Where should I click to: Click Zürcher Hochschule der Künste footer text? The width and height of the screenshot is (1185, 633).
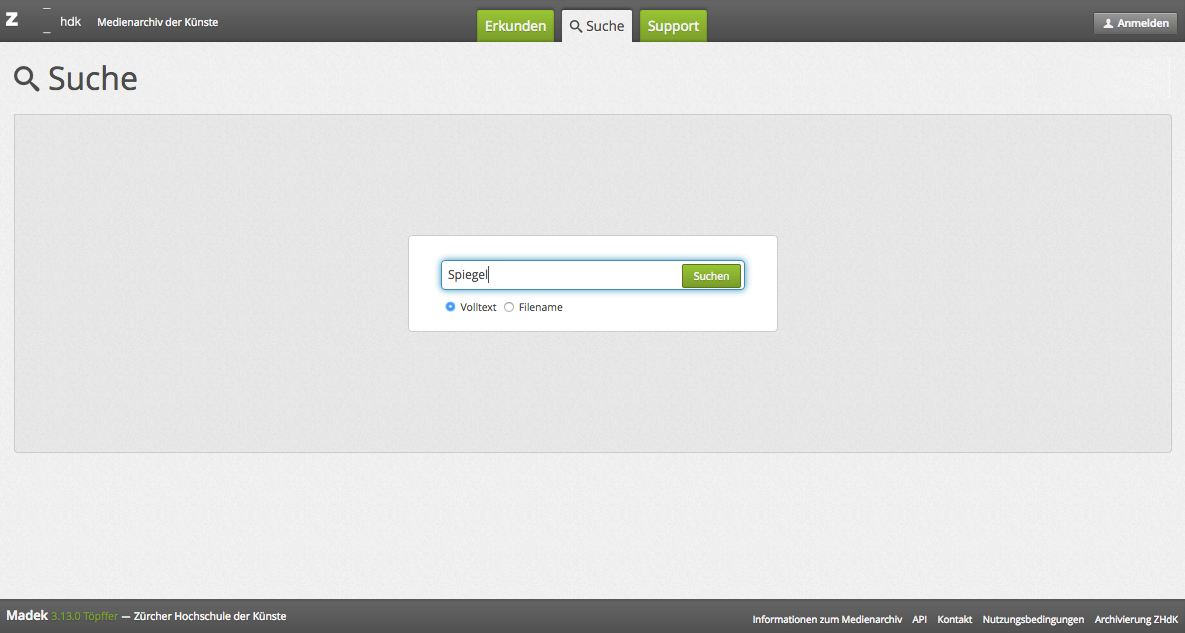pyautogui.click(x=210, y=616)
